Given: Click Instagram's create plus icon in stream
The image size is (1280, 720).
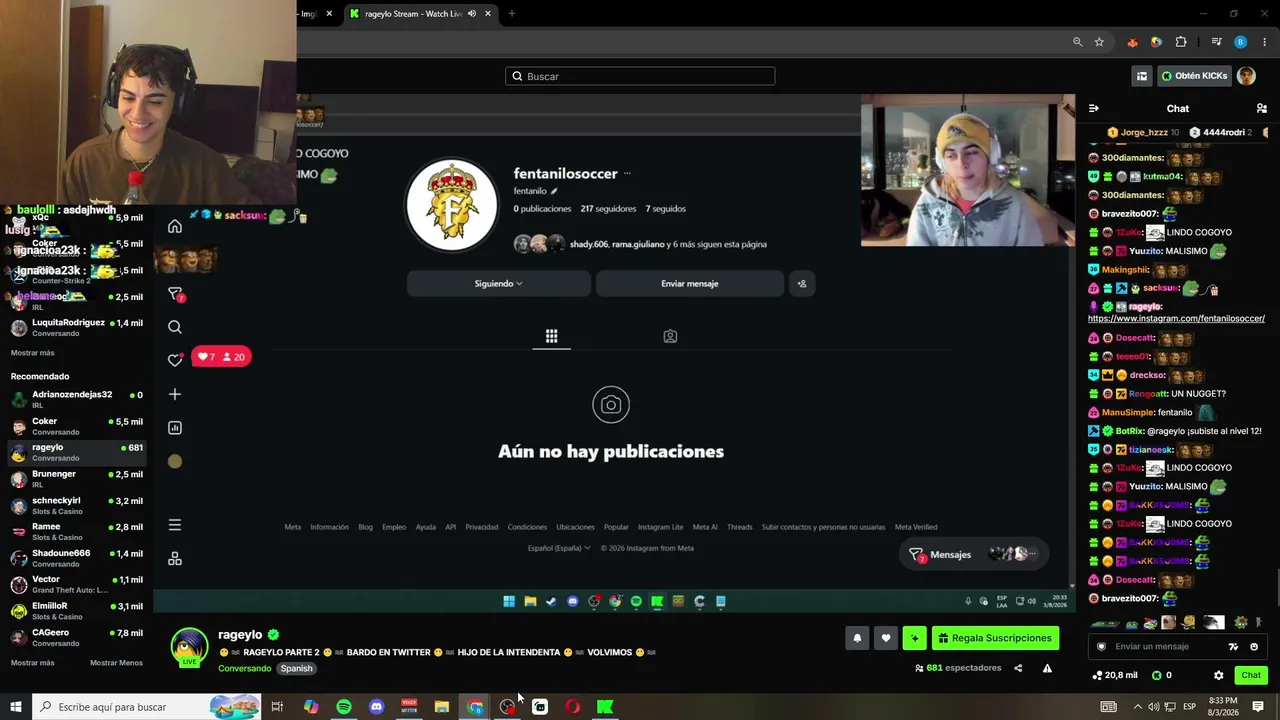Looking at the screenshot, I should (x=175, y=394).
